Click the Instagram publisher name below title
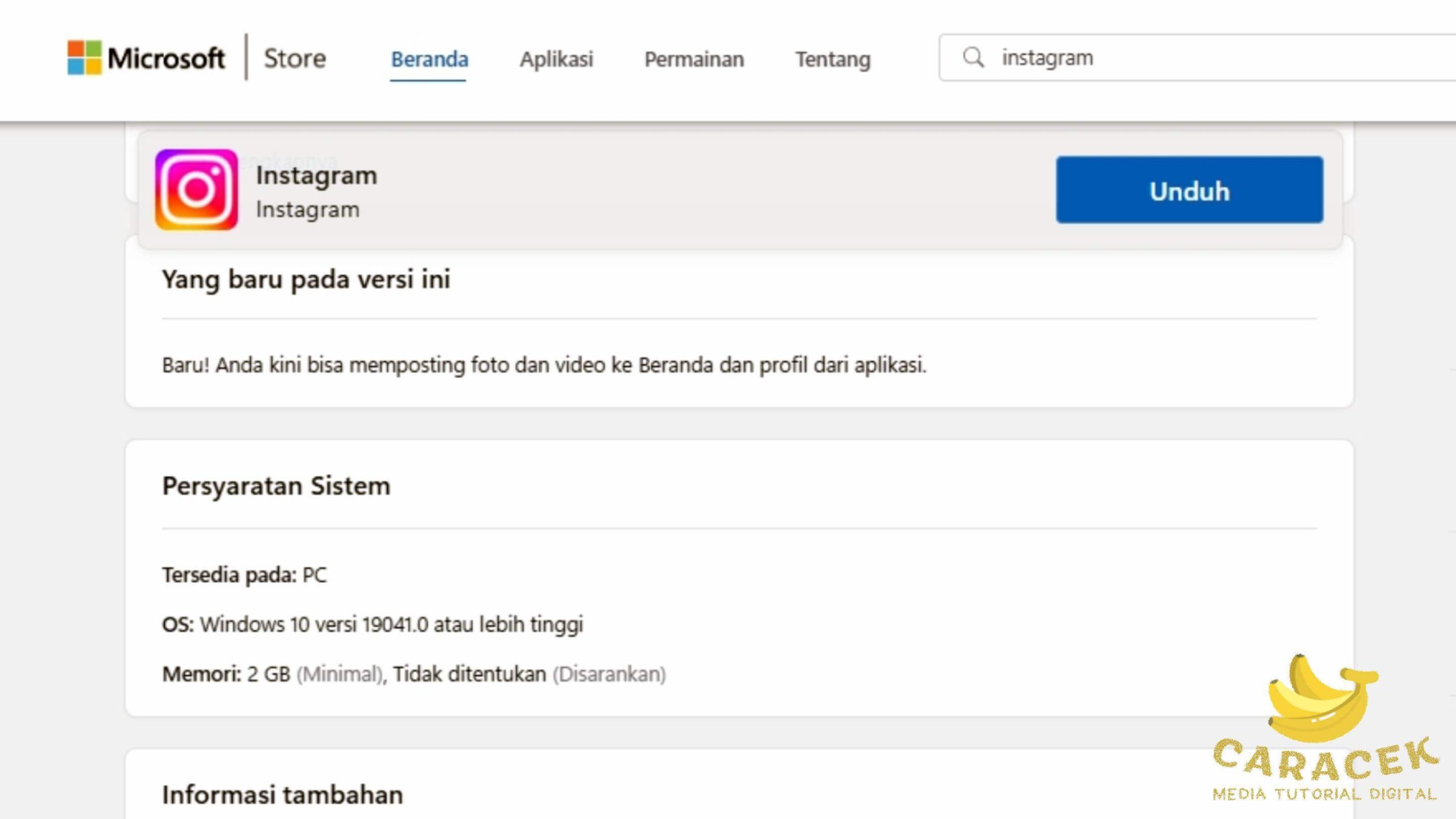This screenshot has width=1456, height=819. click(308, 210)
